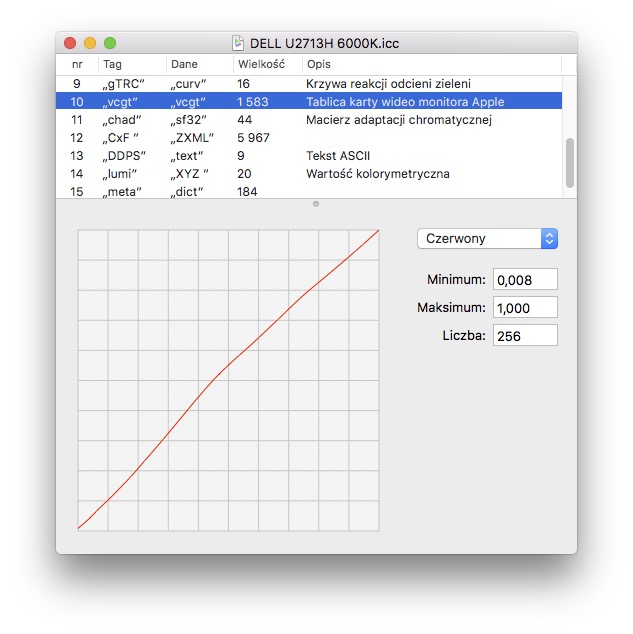Click the Liczba value field
Screen dimensions: 633x634
(525, 336)
